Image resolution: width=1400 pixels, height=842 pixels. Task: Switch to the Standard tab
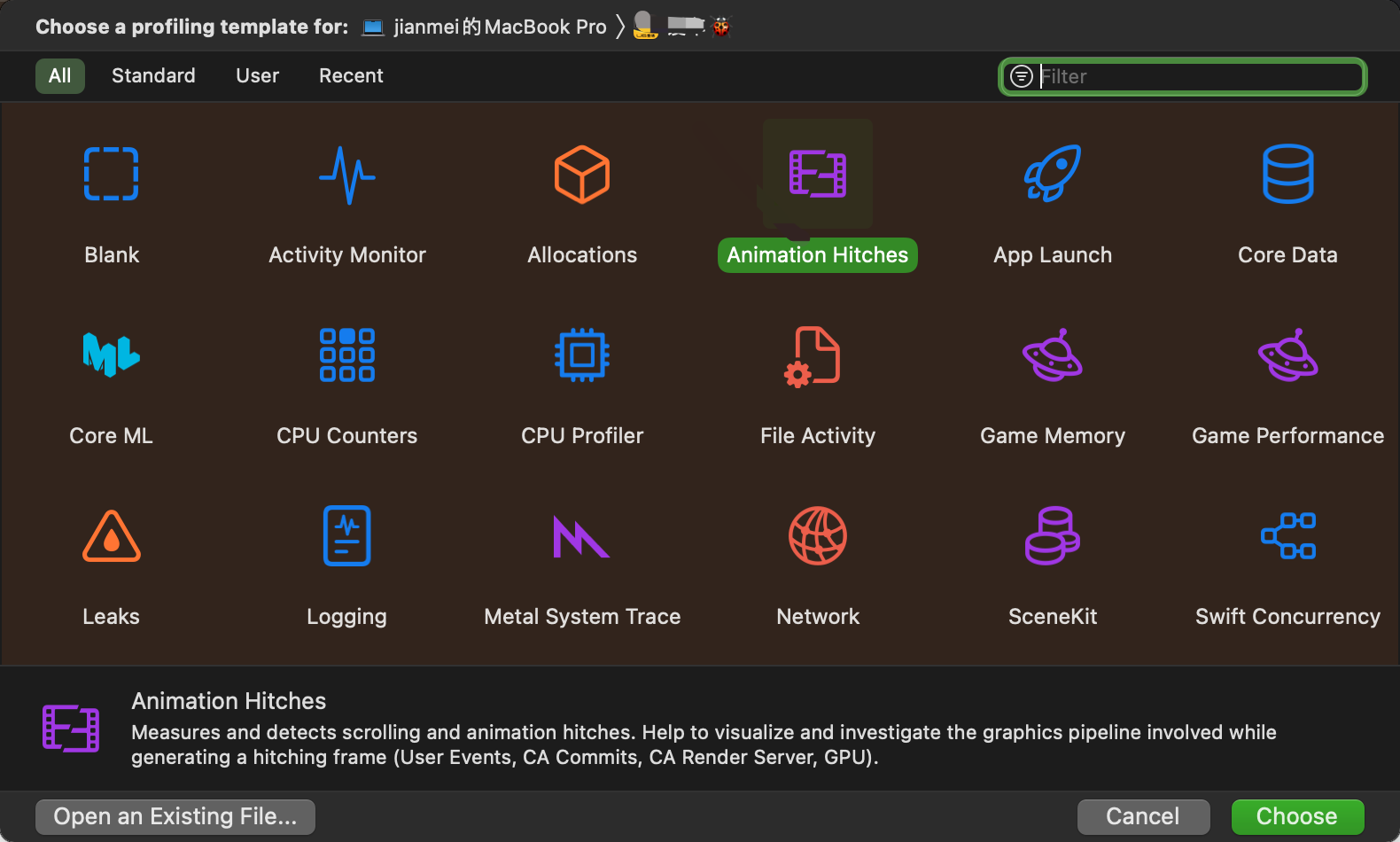(x=153, y=76)
